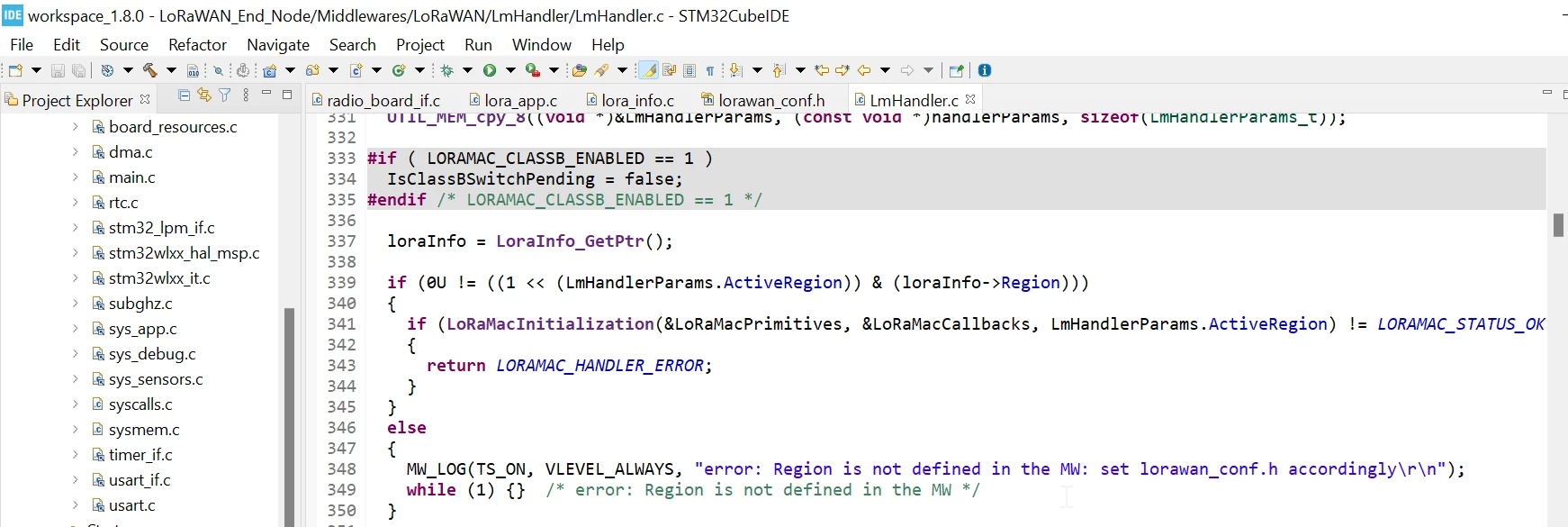Click the Next Annotation arrow icon

tap(735, 70)
